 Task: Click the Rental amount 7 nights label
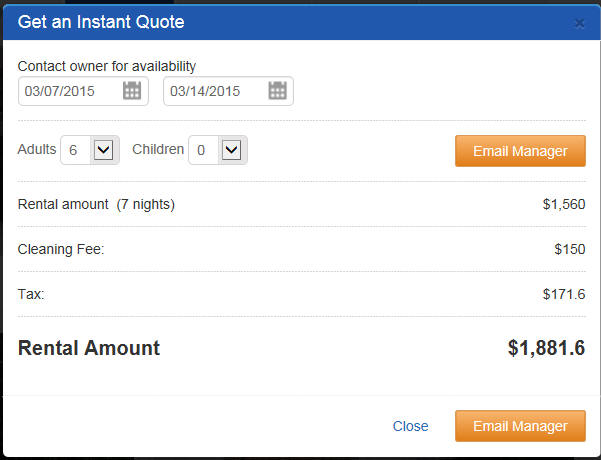click(96, 204)
